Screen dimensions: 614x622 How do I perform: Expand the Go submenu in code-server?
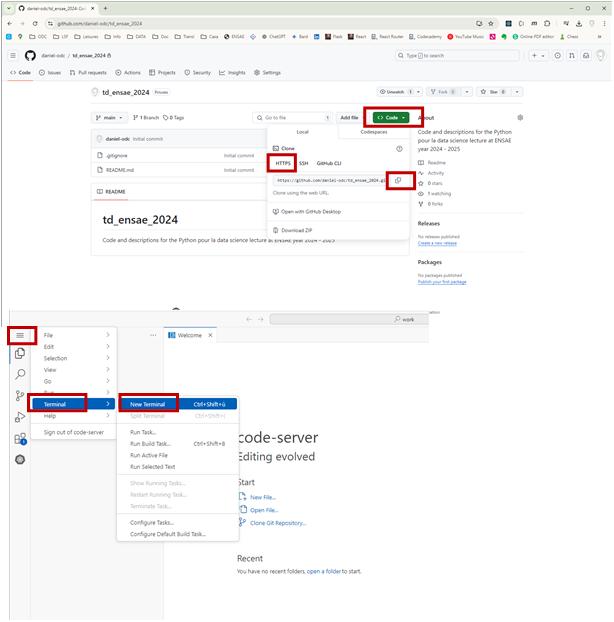pos(74,381)
